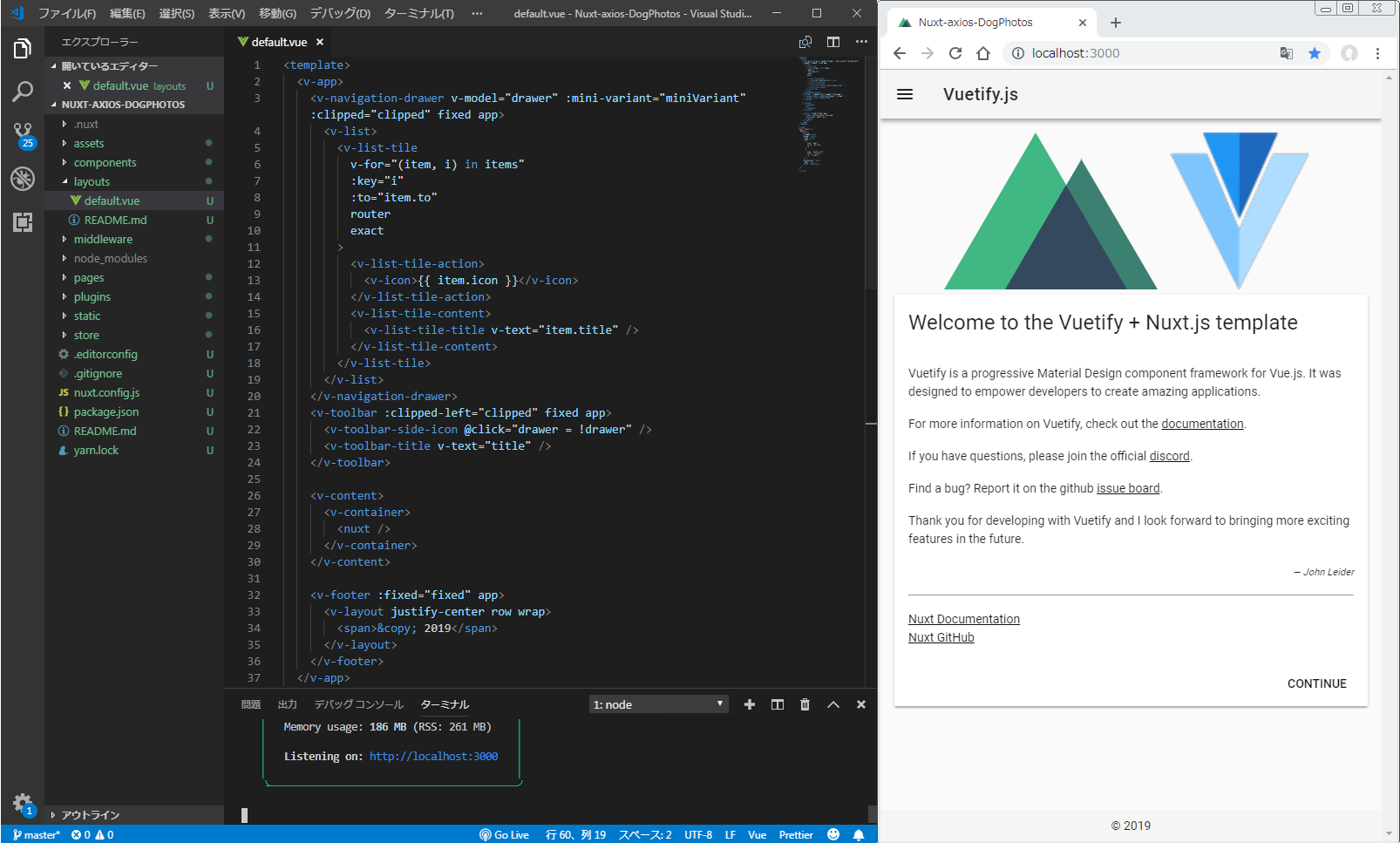Switch to the デバッグ コンソール panel tab
The image size is (1400, 843).
pos(358,704)
